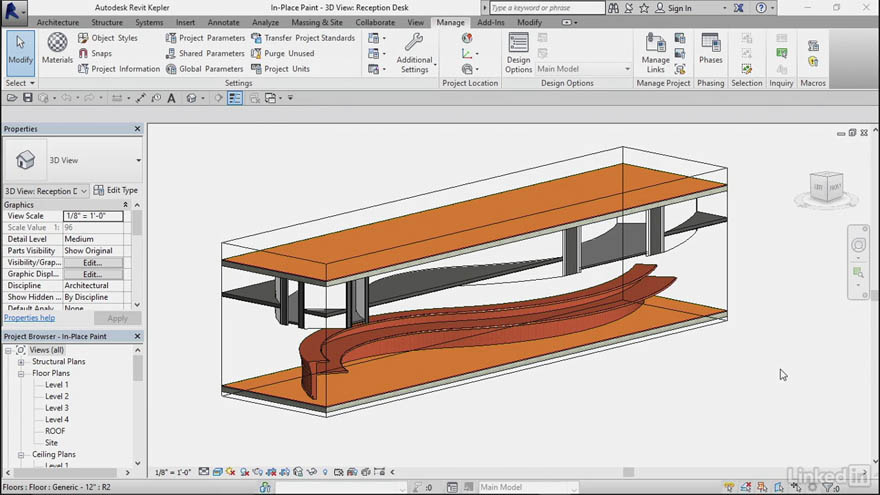Click the Zoom tool in navigation bar

click(858, 273)
